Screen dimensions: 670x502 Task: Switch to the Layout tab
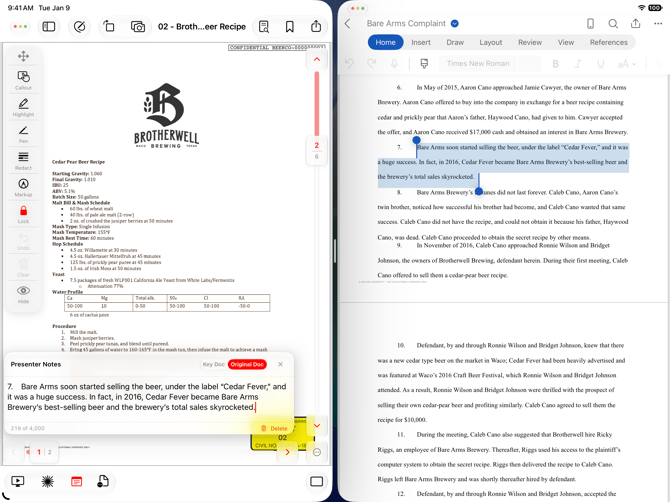click(491, 42)
